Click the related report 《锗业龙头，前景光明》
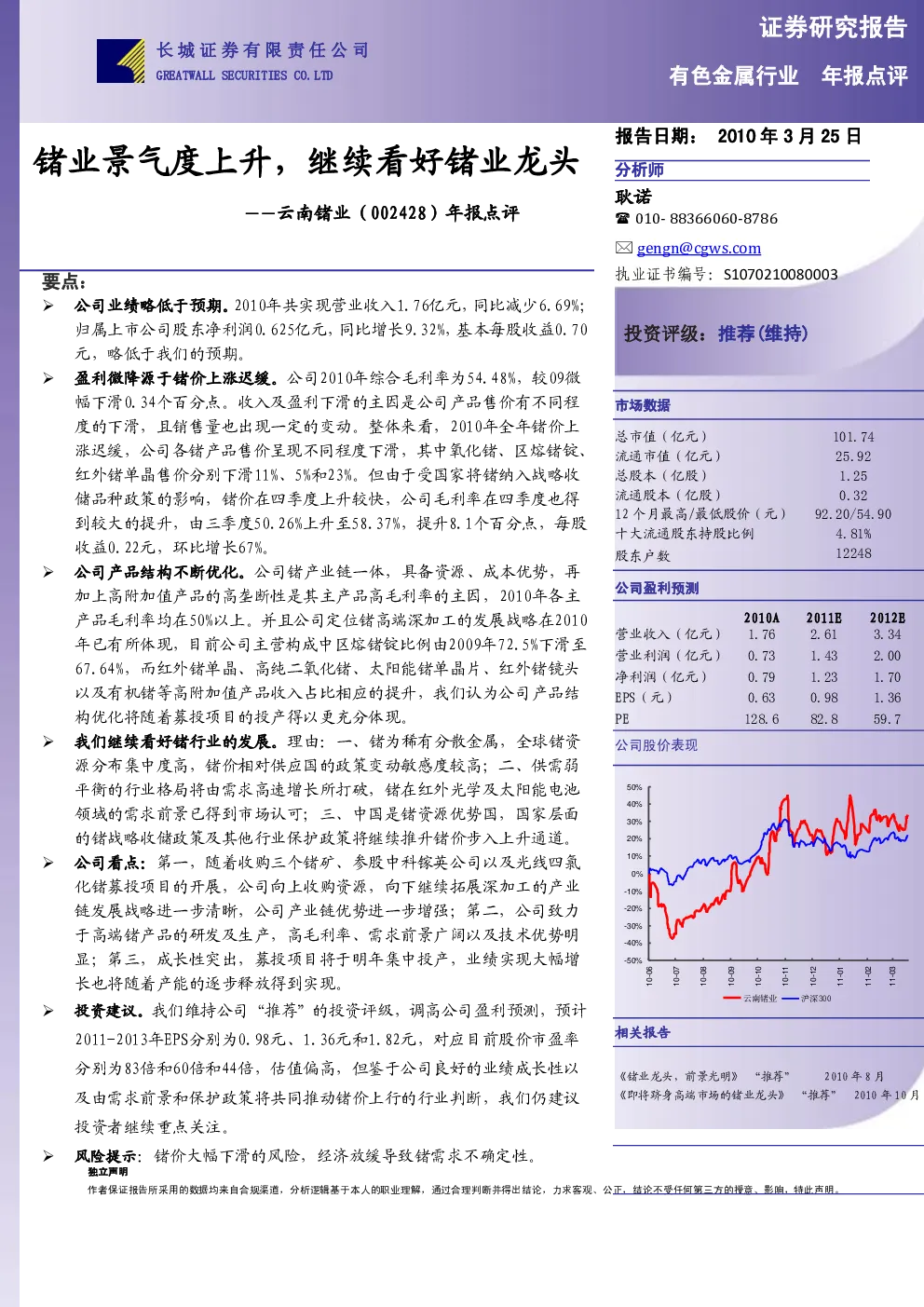 [x=678, y=1076]
